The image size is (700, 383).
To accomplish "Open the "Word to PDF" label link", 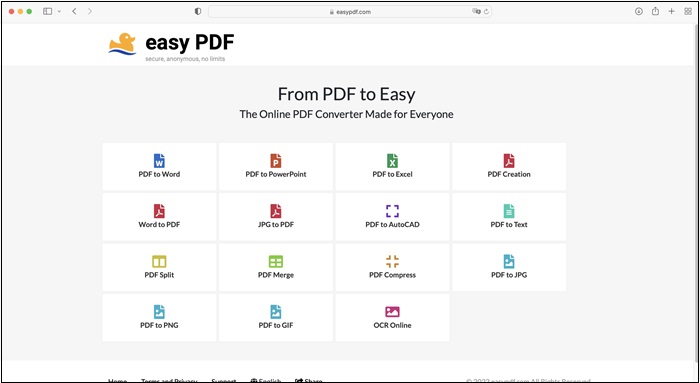I will click(x=159, y=225).
